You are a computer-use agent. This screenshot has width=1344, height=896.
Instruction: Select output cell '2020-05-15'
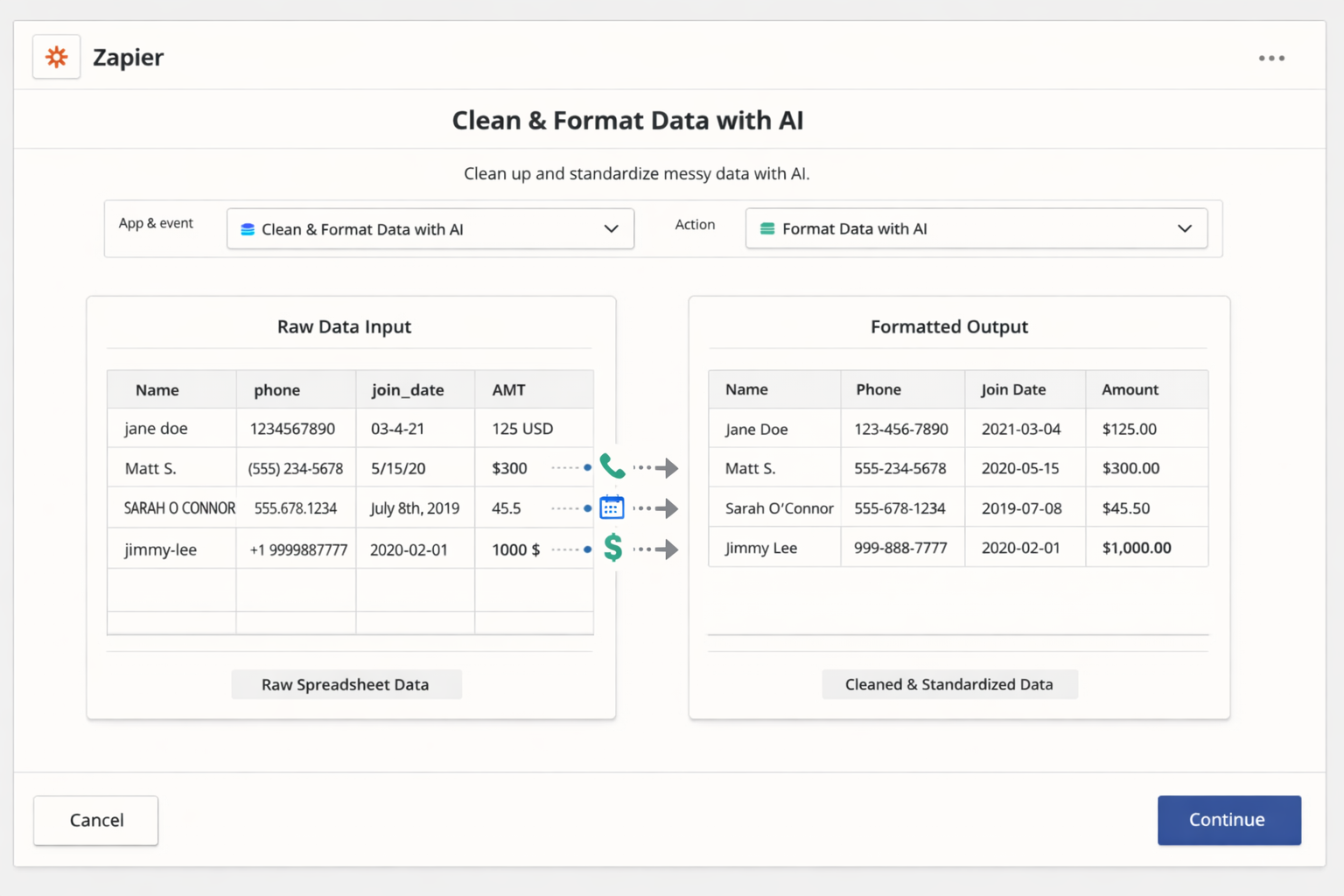click(1025, 468)
